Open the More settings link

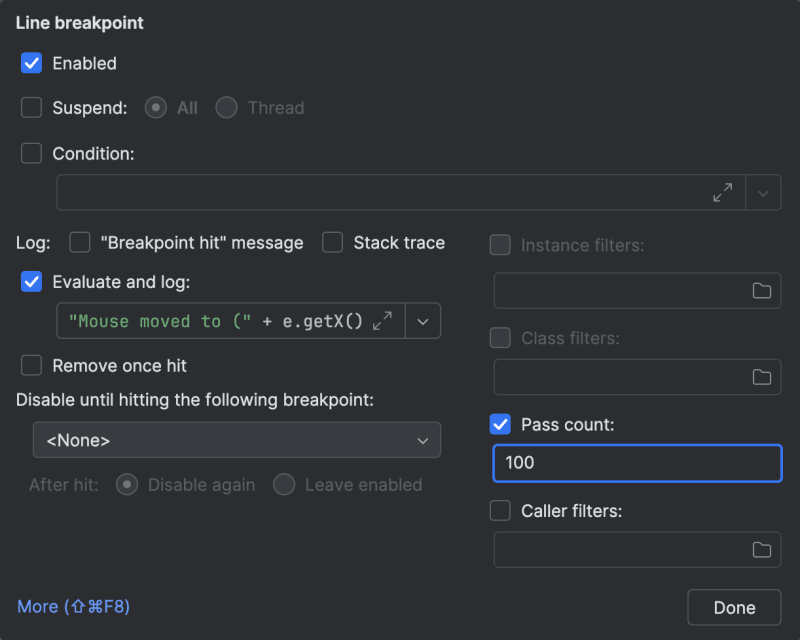73,606
